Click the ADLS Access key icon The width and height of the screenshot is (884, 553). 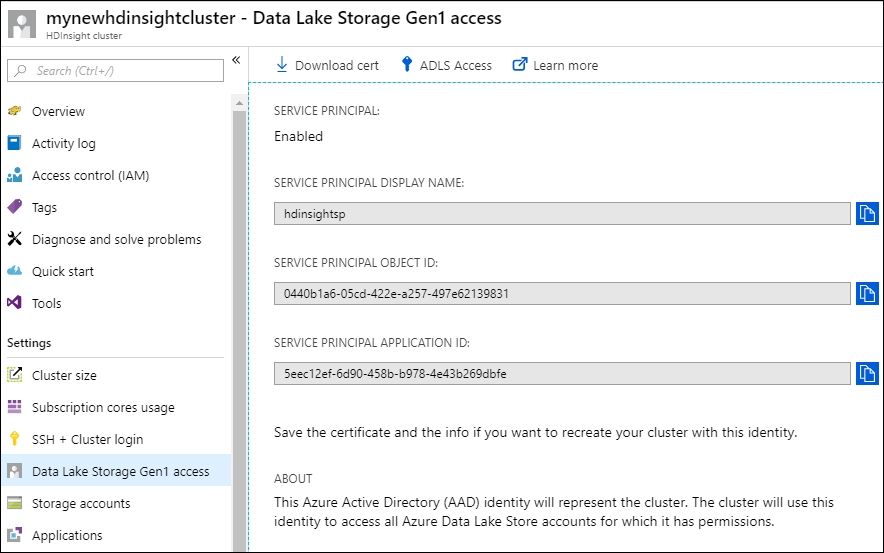point(406,64)
